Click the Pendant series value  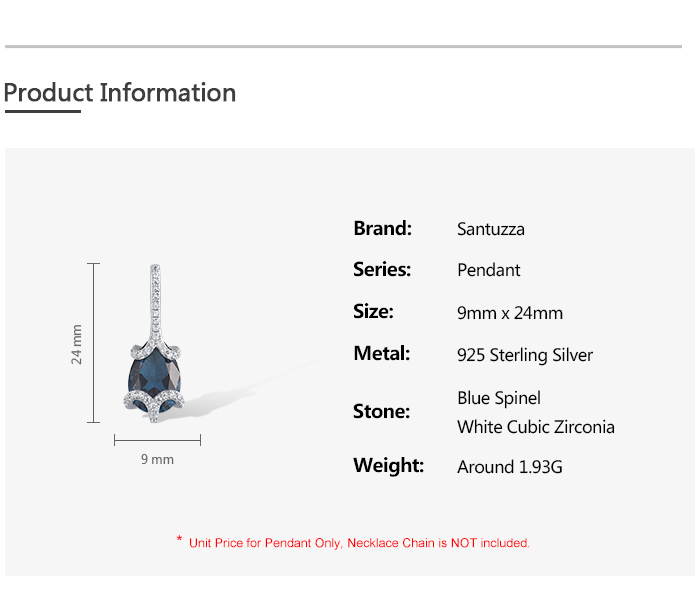489,270
